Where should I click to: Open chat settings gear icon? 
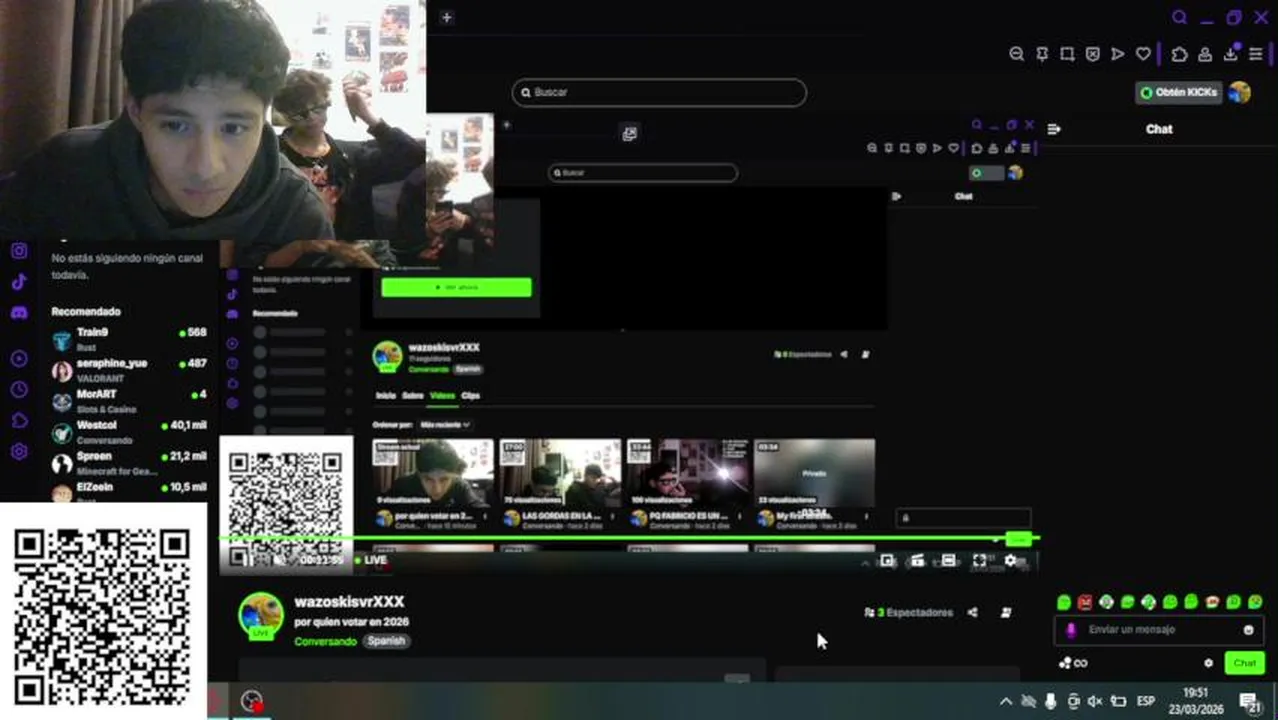[1208, 663]
